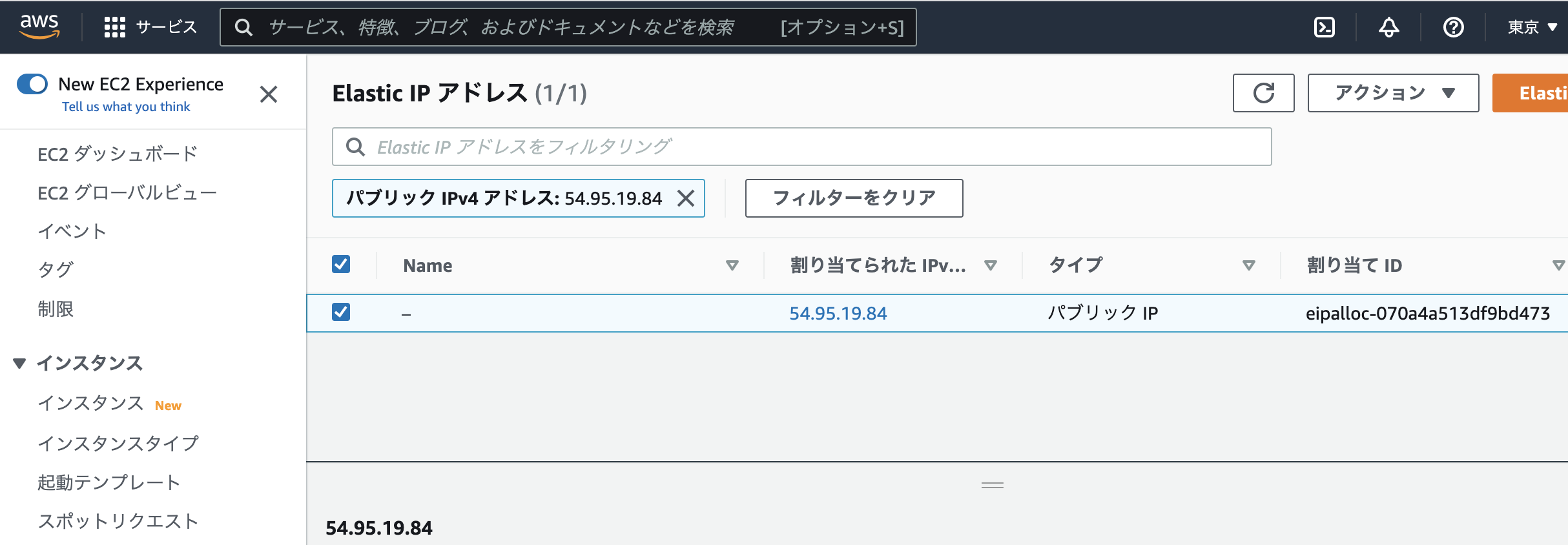Grab the details panel resize handle

tap(993, 485)
